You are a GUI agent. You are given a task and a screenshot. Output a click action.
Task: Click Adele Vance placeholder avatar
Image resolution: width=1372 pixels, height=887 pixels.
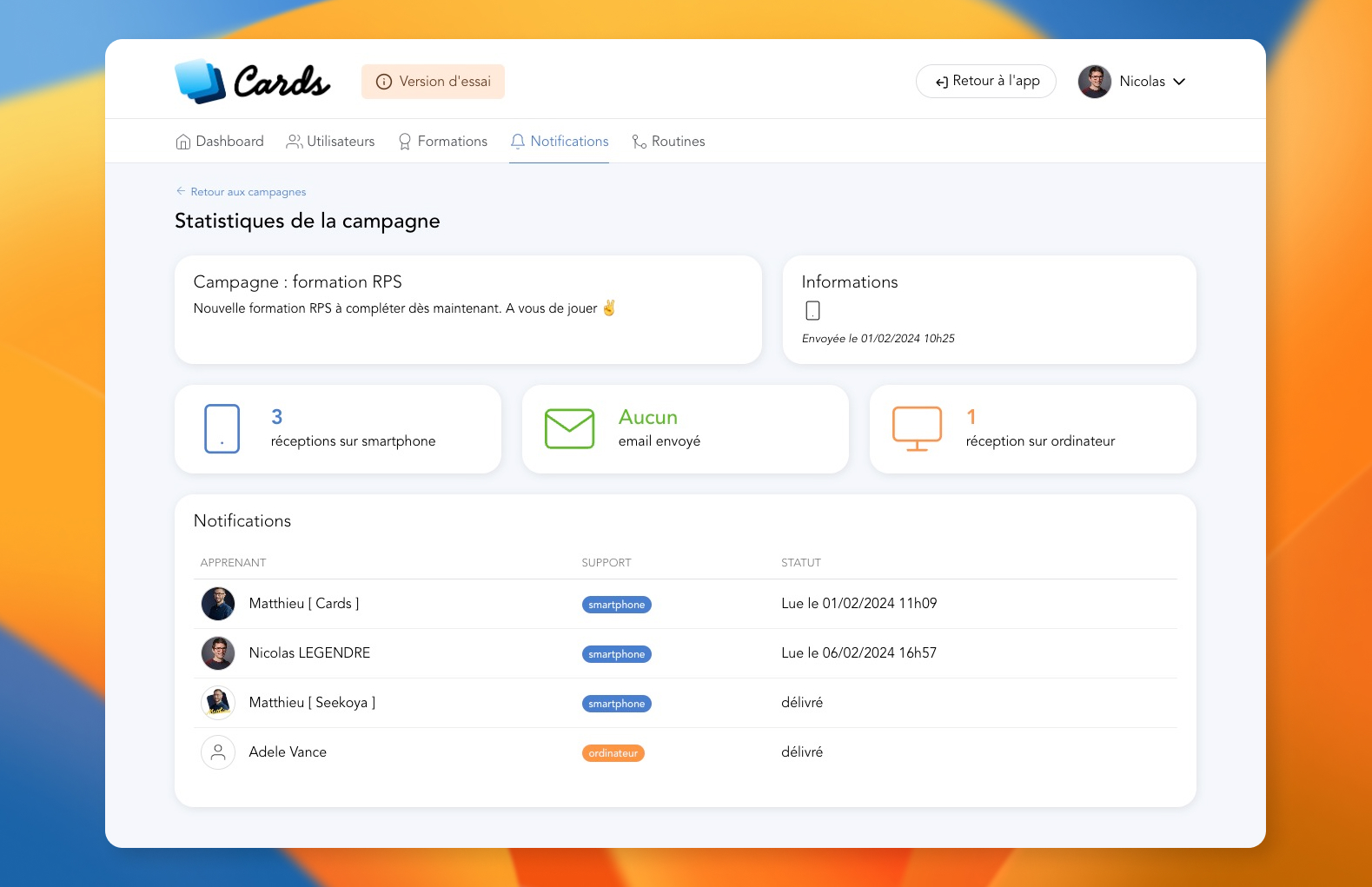coord(218,752)
